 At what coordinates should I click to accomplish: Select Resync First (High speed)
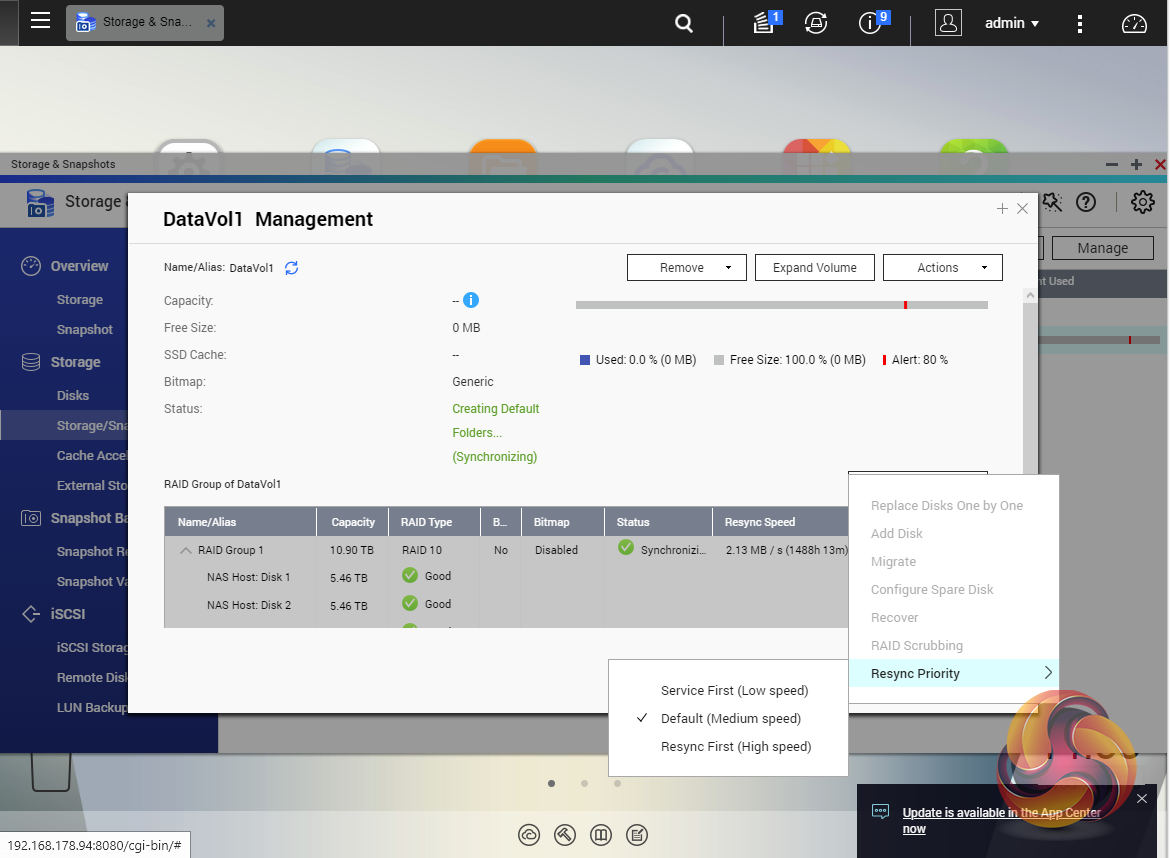735,746
